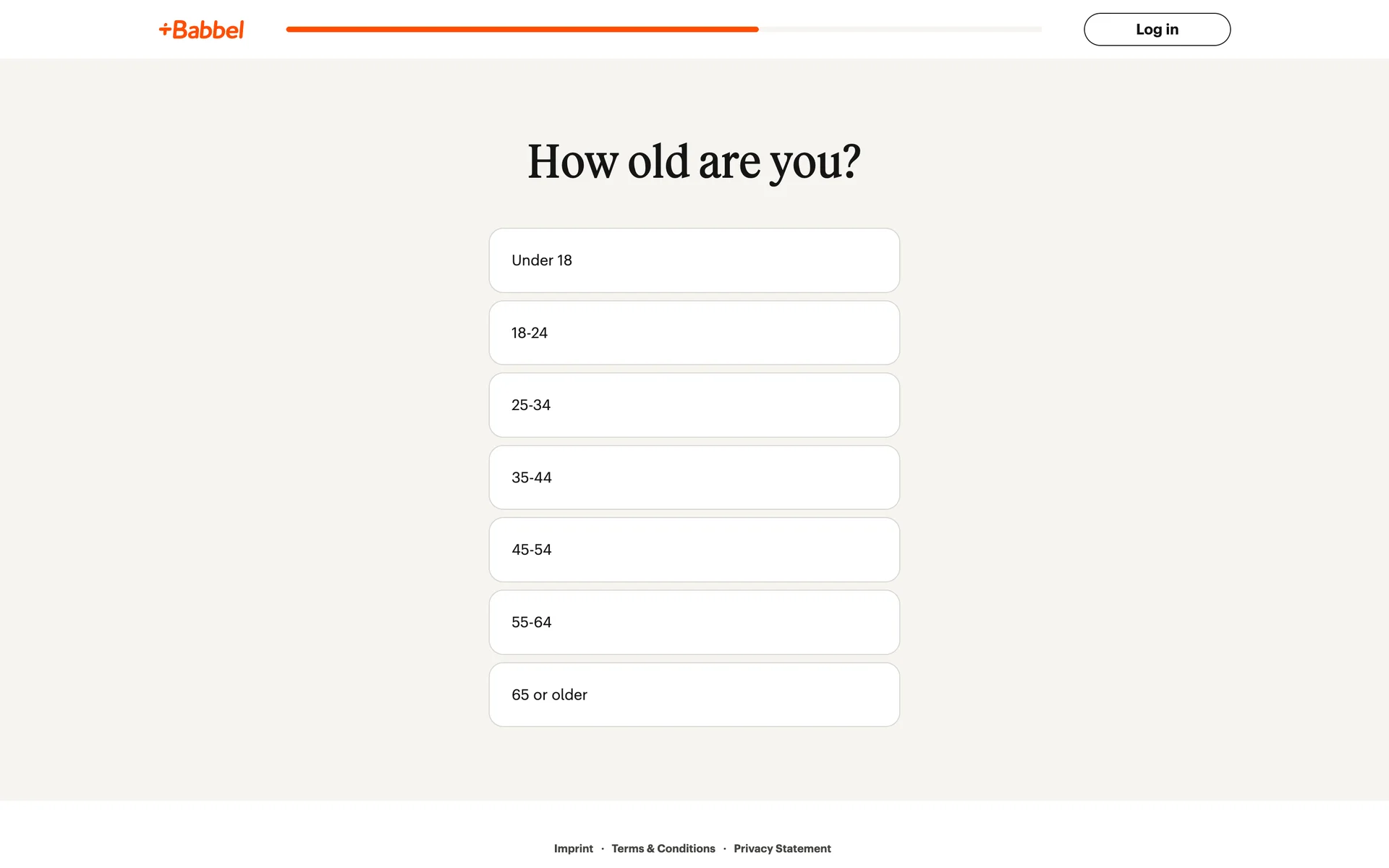
Task: Go to the Privacy Statement link
Action: pos(782,848)
